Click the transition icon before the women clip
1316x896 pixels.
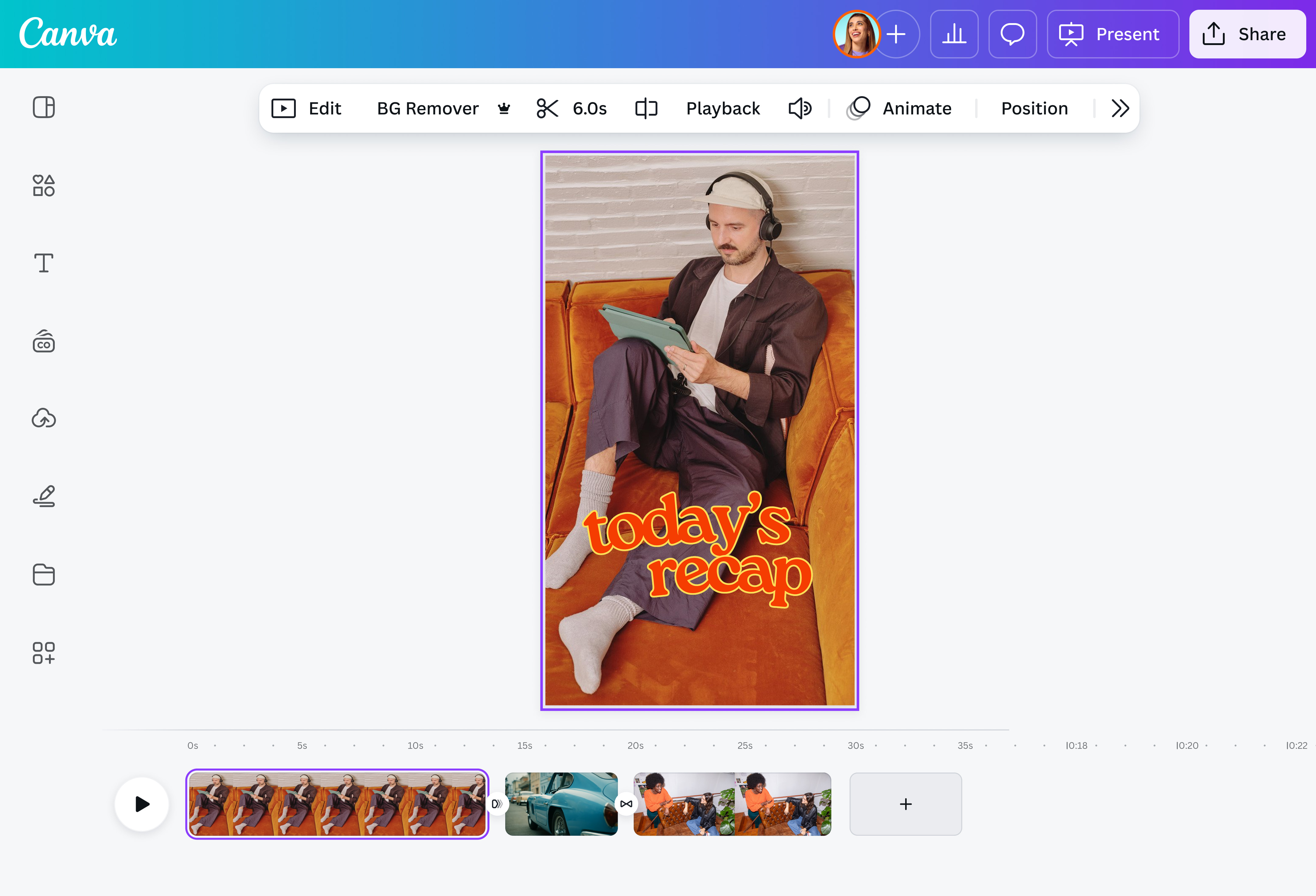[x=626, y=804]
